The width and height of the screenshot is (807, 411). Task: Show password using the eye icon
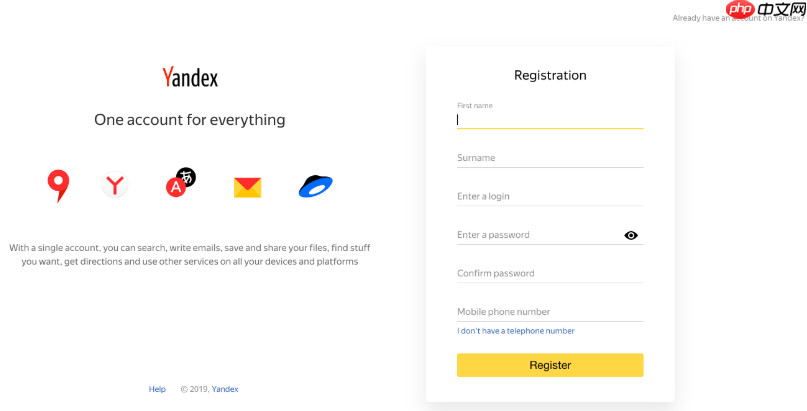click(x=631, y=235)
